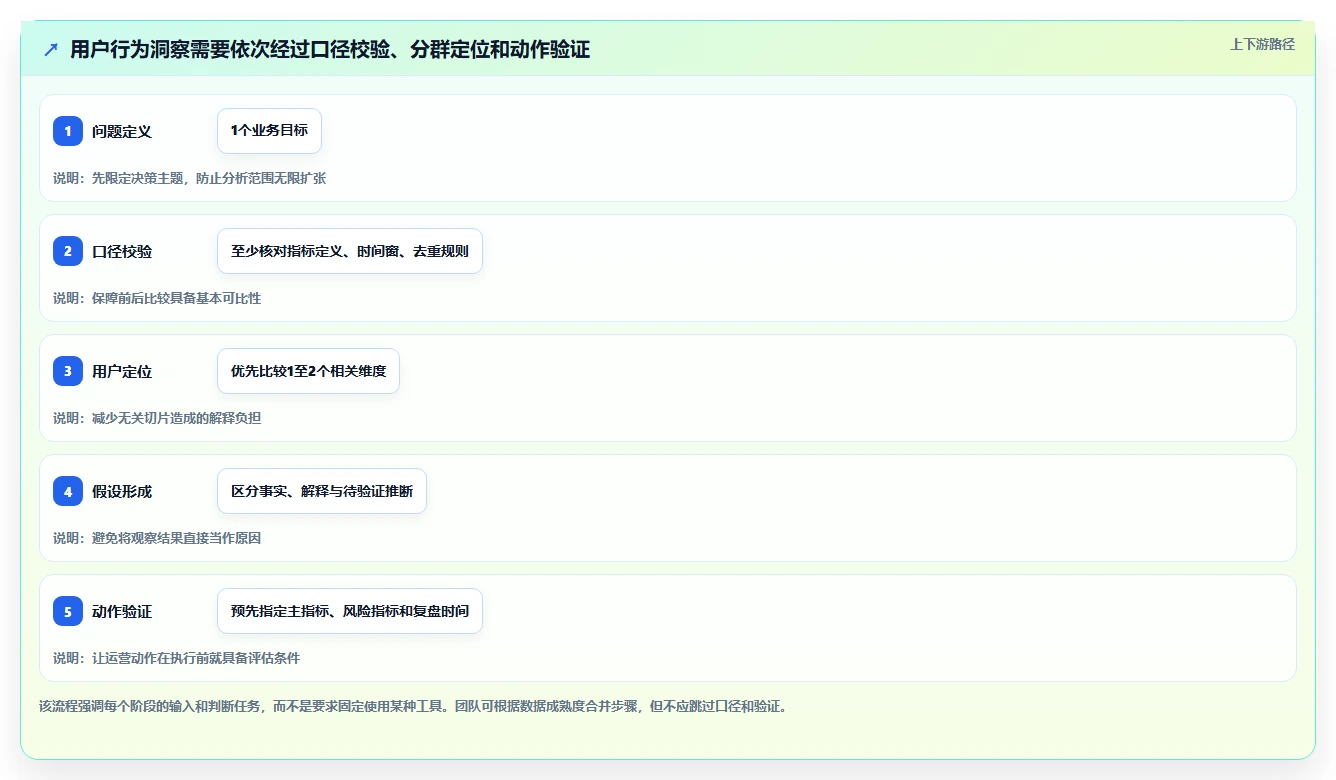Click the step 4 number badge
The image size is (1336, 780).
pyautogui.click(x=68, y=491)
